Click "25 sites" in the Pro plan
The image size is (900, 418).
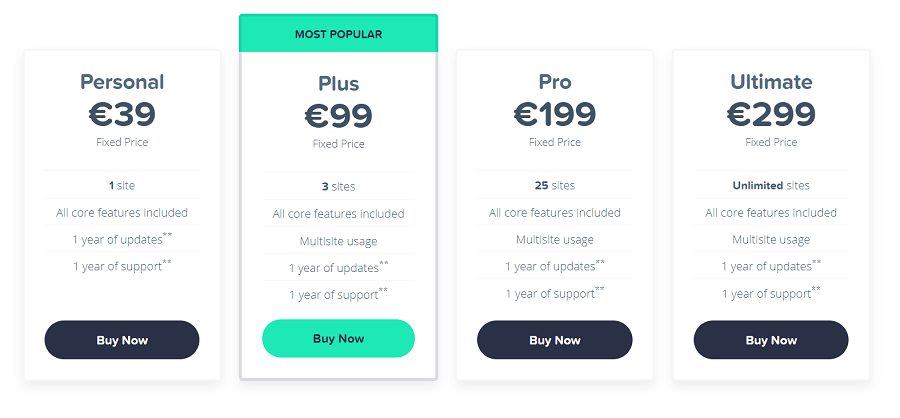click(554, 185)
